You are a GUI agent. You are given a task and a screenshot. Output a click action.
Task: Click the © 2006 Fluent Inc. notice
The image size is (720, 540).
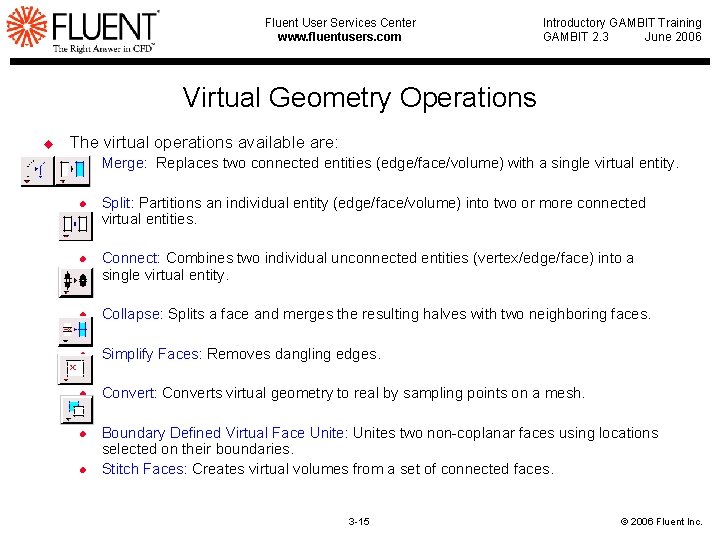click(661, 521)
